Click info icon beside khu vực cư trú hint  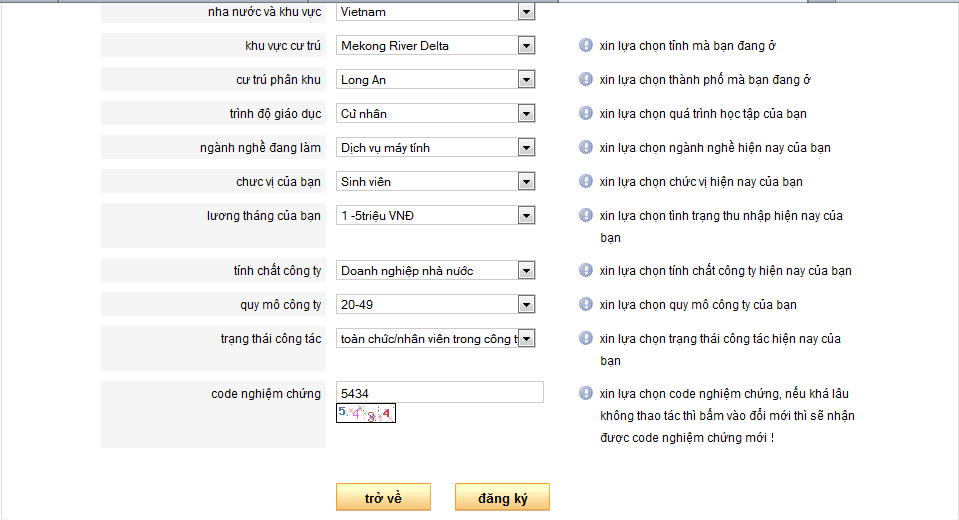click(586, 45)
